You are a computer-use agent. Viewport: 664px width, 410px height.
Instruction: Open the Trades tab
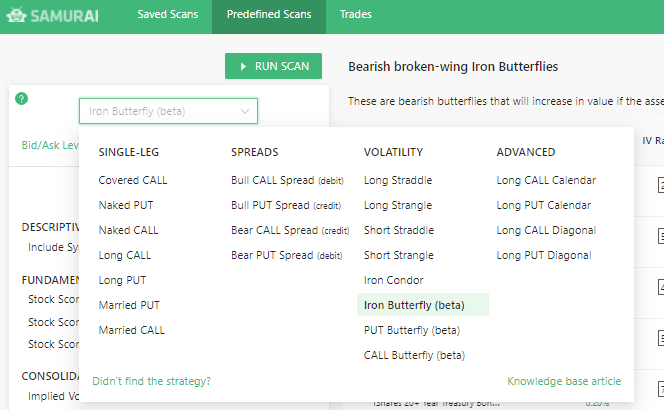pos(356,14)
